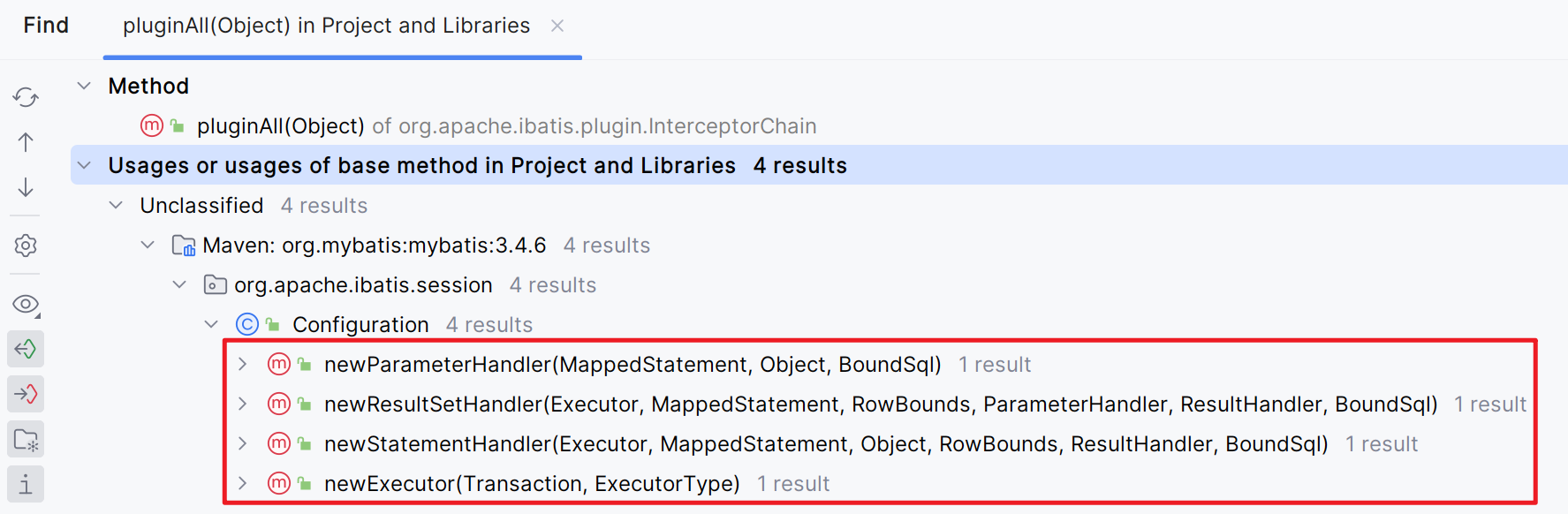Click the info icon in sidebar

click(26, 484)
